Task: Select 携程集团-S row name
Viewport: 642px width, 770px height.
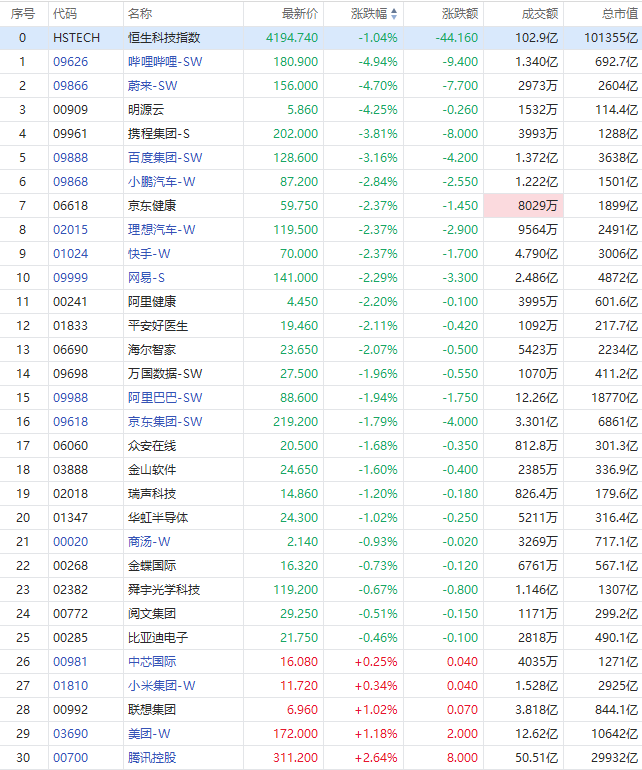Action: 159,134
